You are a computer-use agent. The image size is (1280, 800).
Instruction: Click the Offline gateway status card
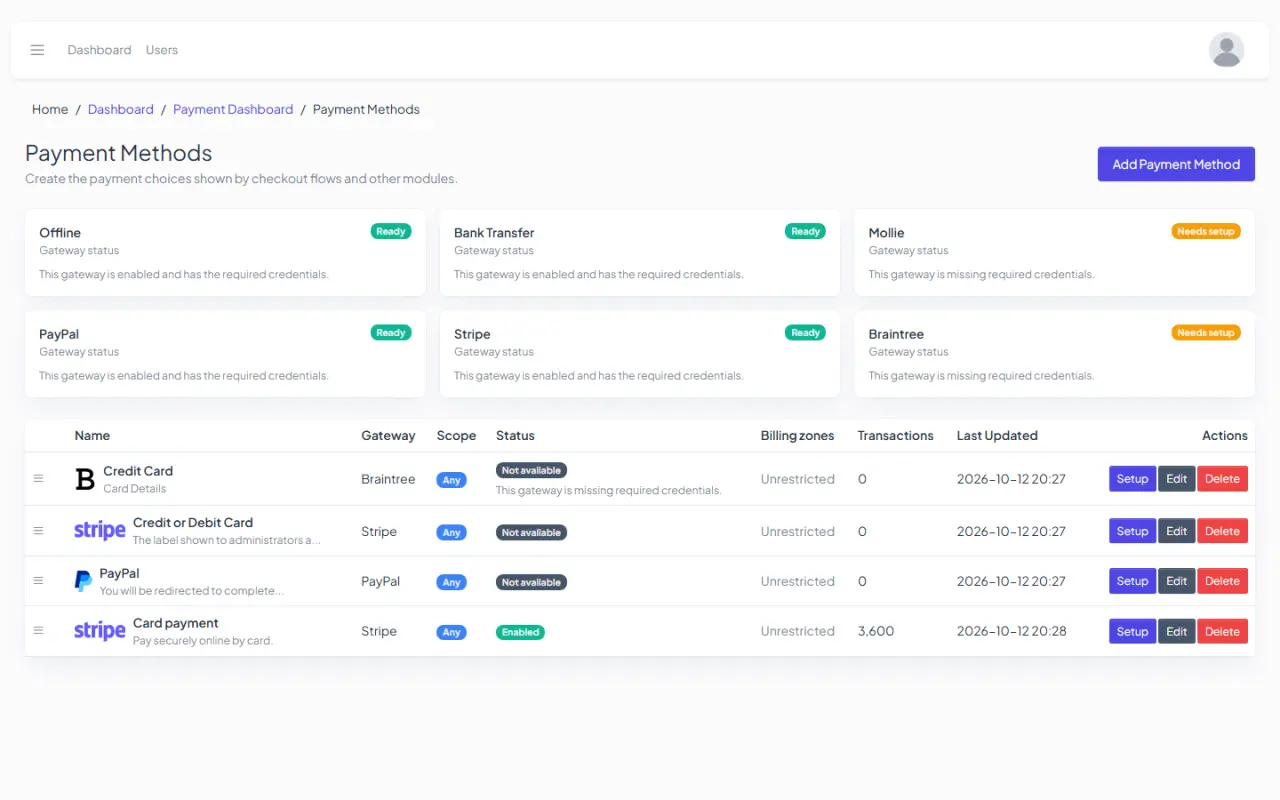pyautogui.click(x=225, y=252)
